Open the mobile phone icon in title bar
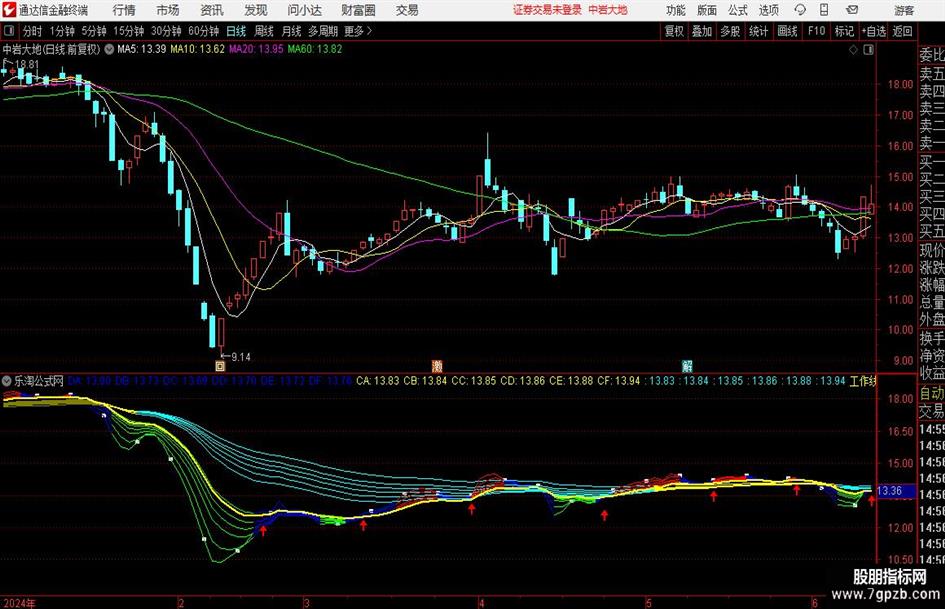 coord(824,10)
